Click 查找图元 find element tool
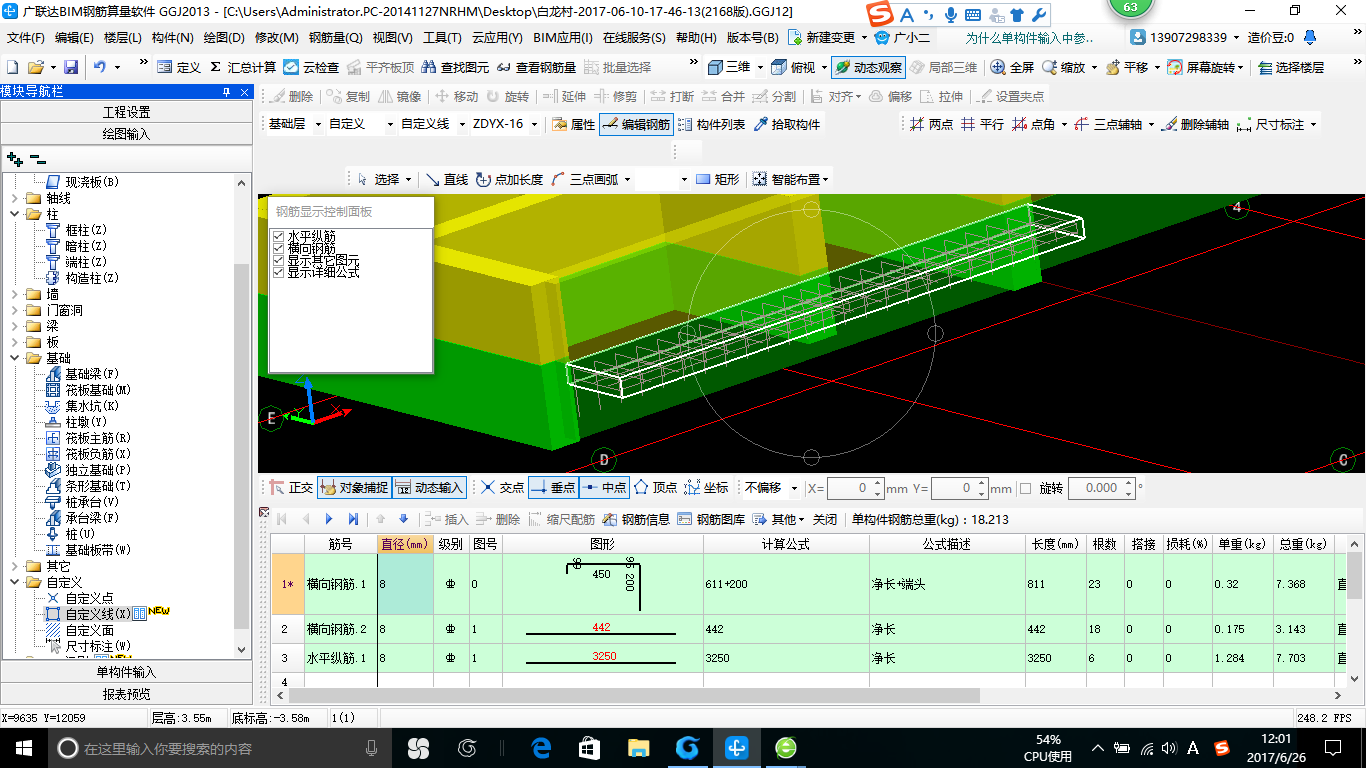This screenshot has width=1366, height=768. 456,67
